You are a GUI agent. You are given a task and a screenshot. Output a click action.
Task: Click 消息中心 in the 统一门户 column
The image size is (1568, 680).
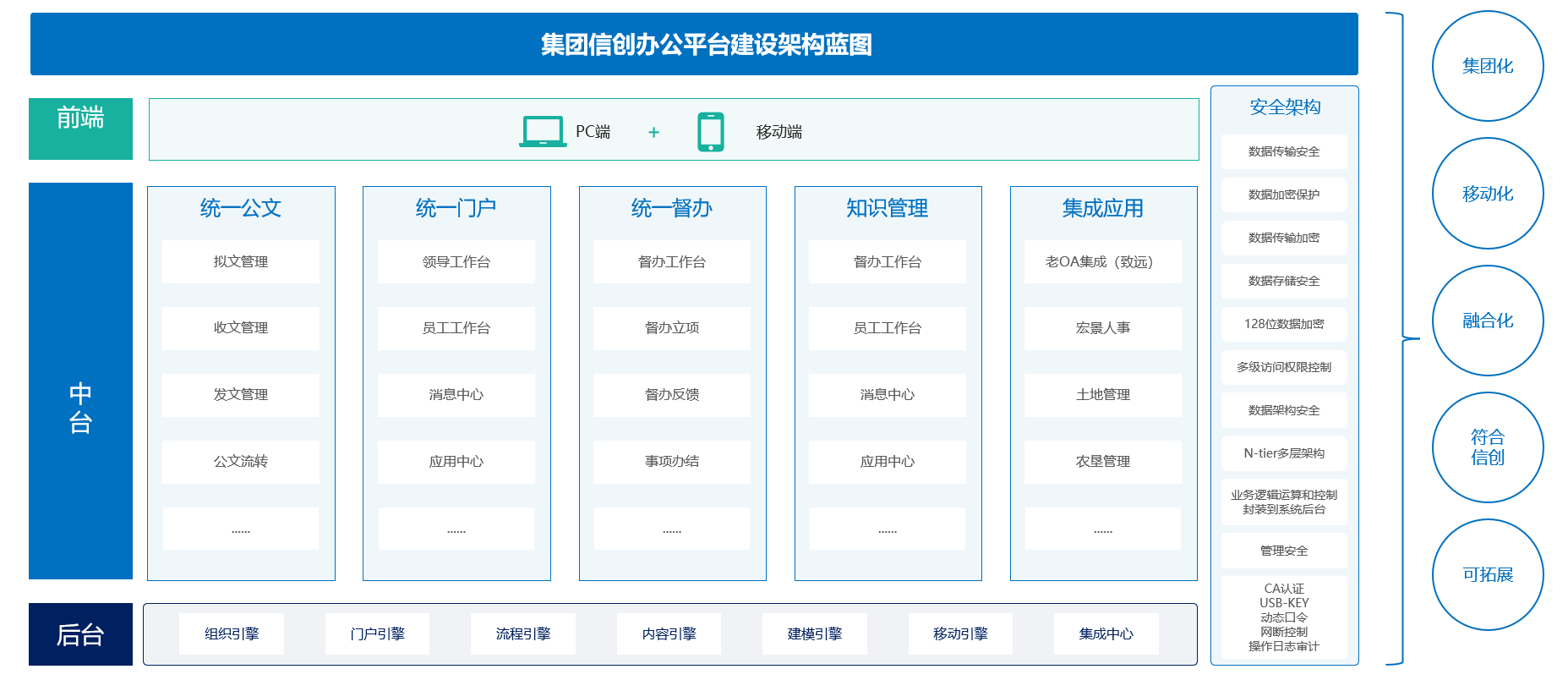pyautogui.click(x=456, y=395)
